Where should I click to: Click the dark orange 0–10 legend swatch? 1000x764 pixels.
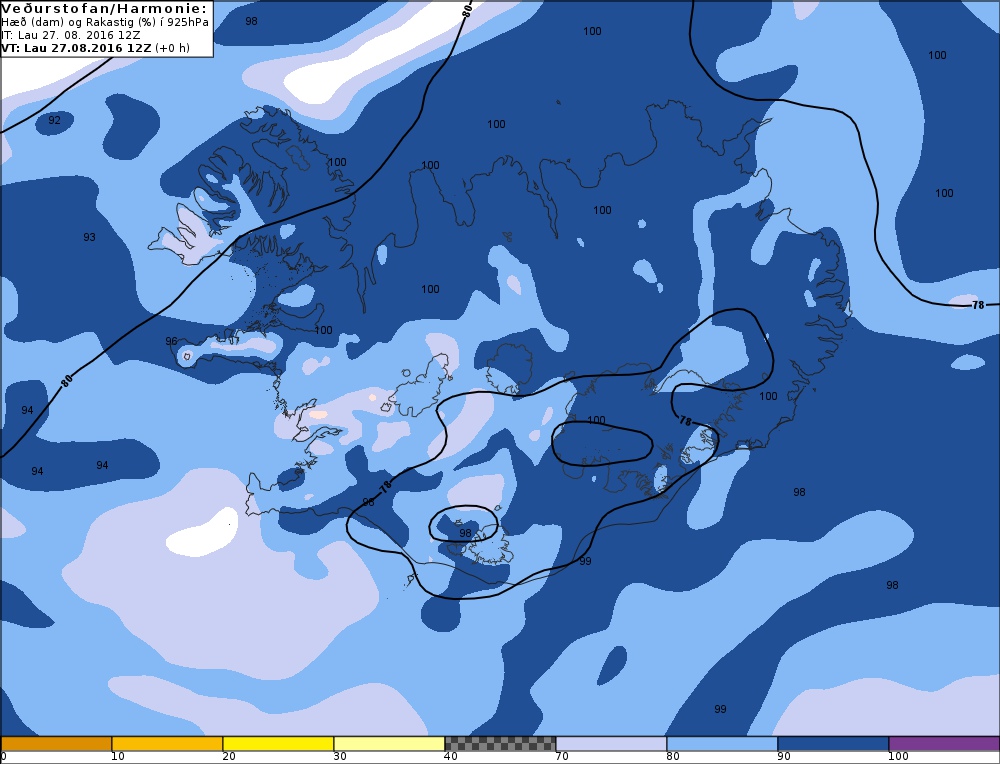tap(56, 744)
